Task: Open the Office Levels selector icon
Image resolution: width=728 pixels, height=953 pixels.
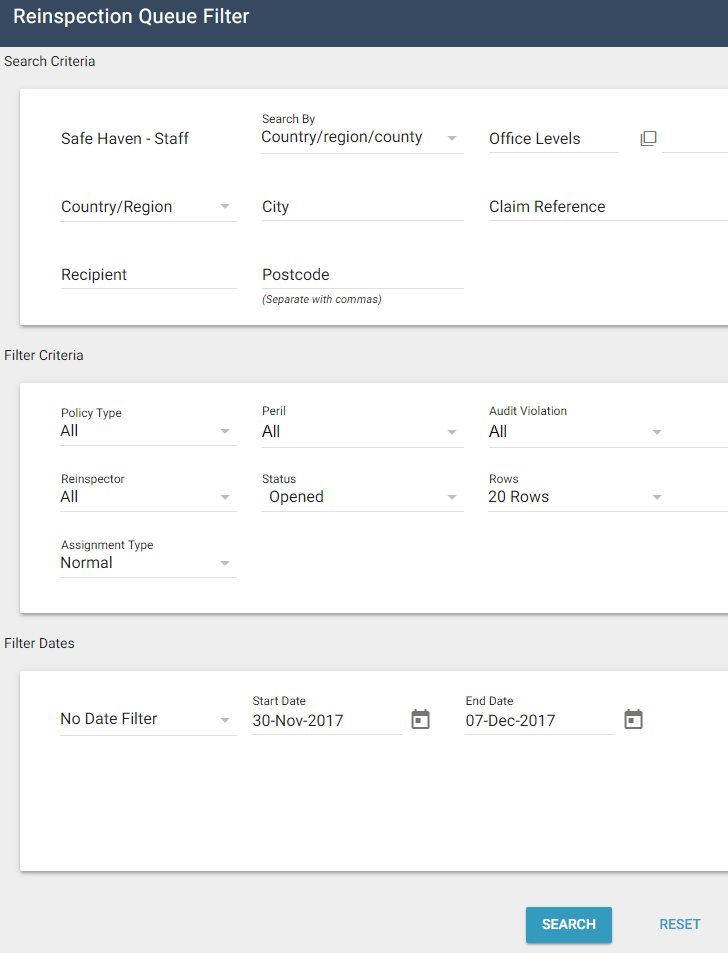Action: 648,139
